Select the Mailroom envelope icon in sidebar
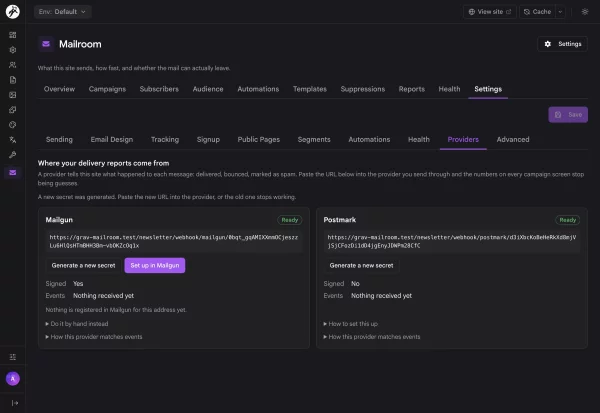This screenshot has height=413, width=600. point(13,172)
